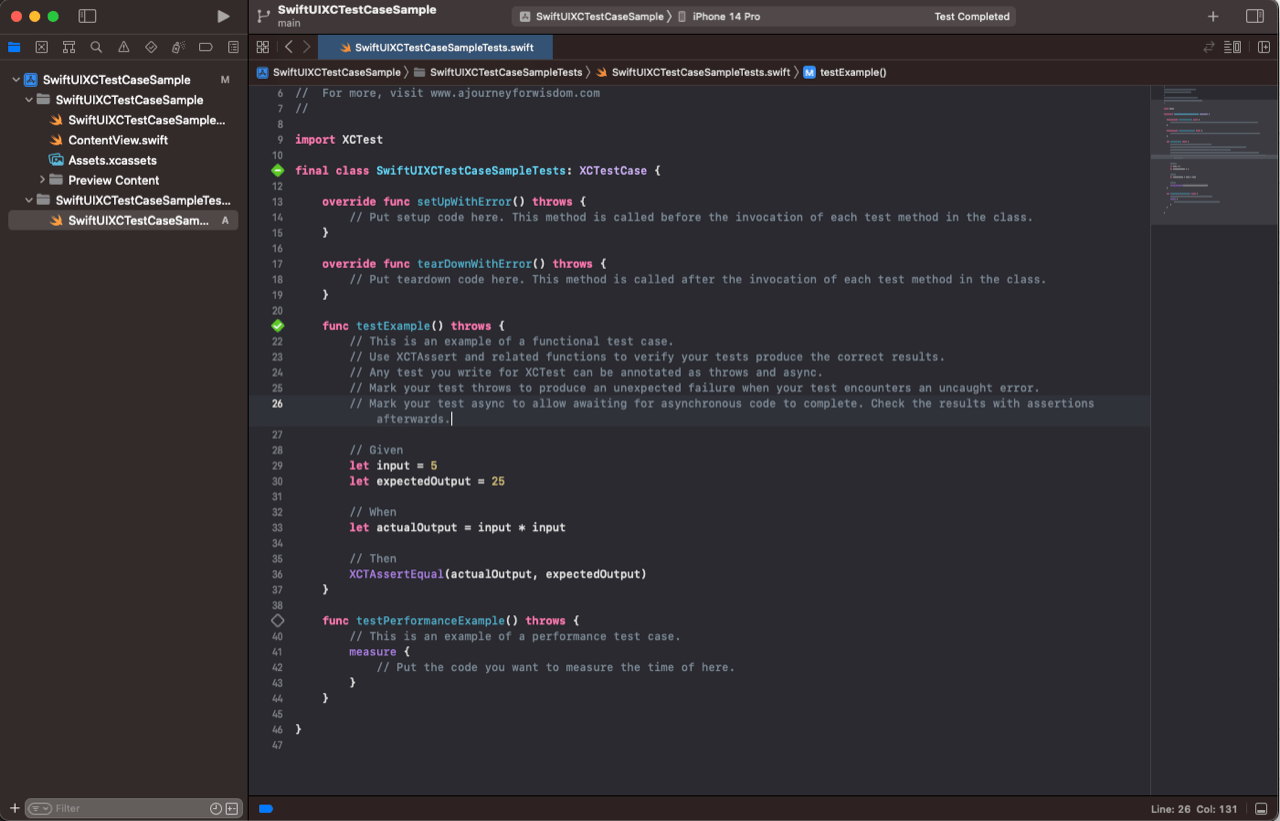
Task: Select ContentView.swift in the navigator
Action: click(118, 140)
